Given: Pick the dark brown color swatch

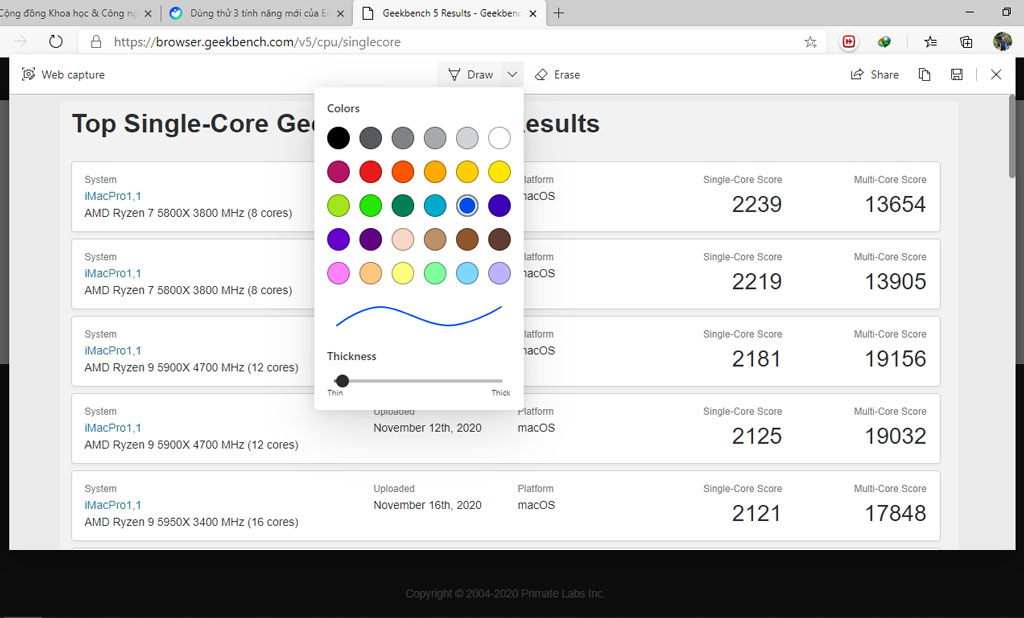Looking at the screenshot, I should click(x=500, y=239).
